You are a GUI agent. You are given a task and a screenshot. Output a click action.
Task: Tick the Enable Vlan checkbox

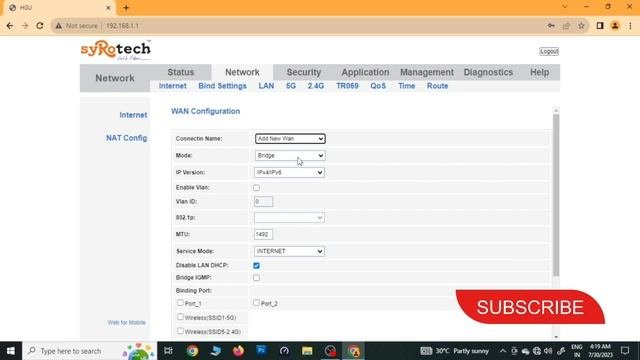tap(256, 188)
